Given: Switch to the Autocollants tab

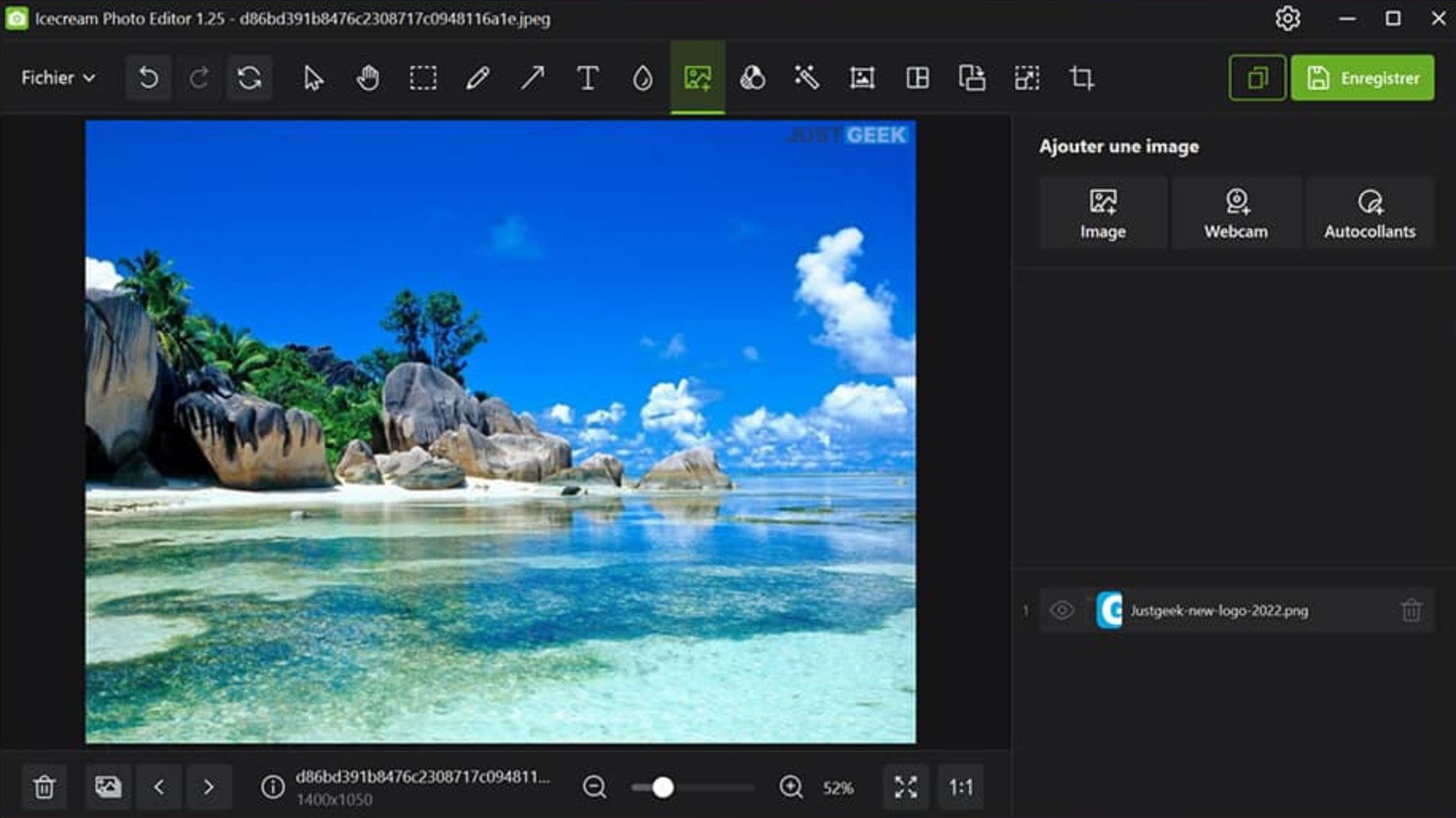Looking at the screenshot, I should tap(1370, 212).
